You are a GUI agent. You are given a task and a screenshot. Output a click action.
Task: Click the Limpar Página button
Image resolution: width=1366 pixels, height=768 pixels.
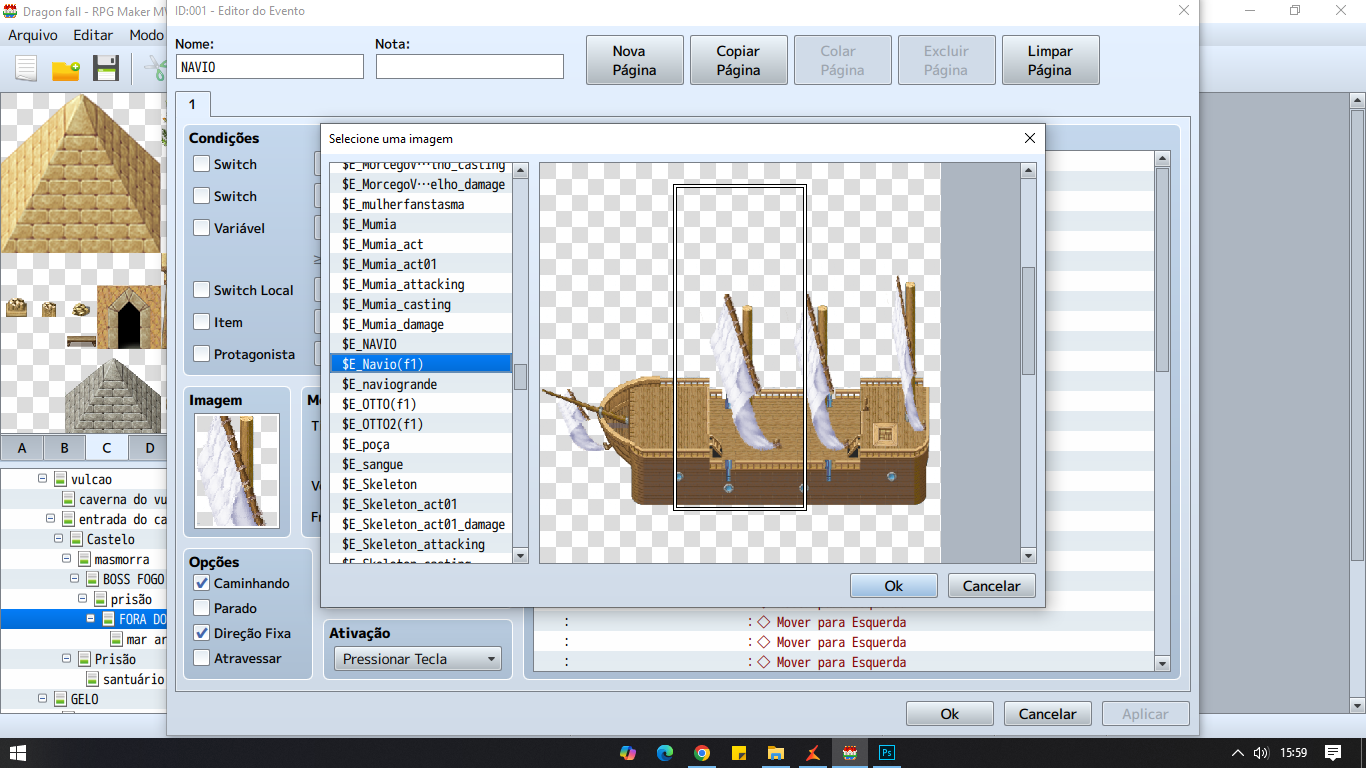pos(1050,60)
